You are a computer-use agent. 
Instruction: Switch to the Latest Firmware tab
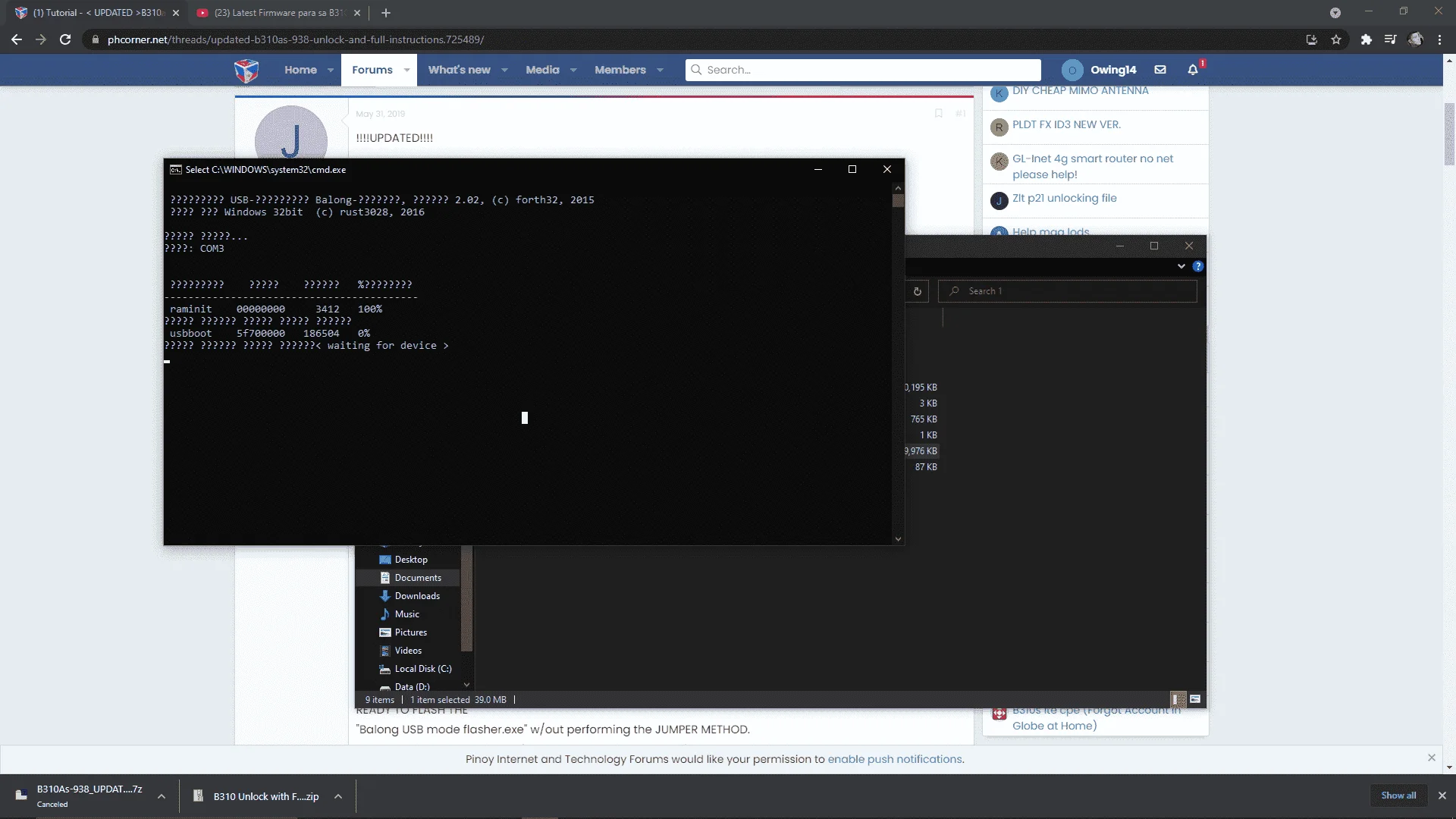279,13
